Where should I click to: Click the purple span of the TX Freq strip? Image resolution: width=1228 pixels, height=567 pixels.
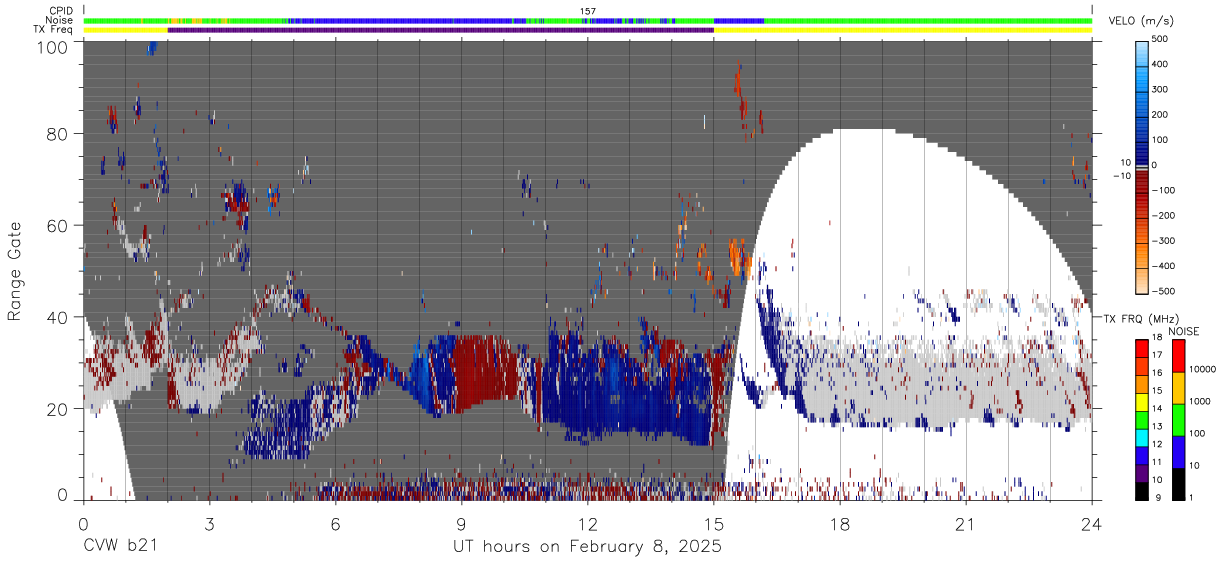tap(441, 30)
